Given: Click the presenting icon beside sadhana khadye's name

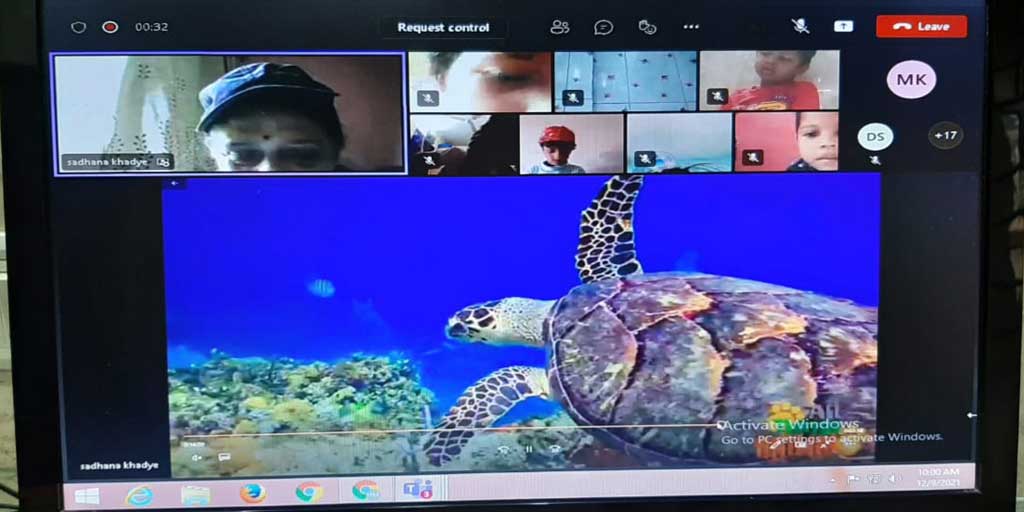Looking at the screenshot, I should pyautogui.click(x=163, y=161).
